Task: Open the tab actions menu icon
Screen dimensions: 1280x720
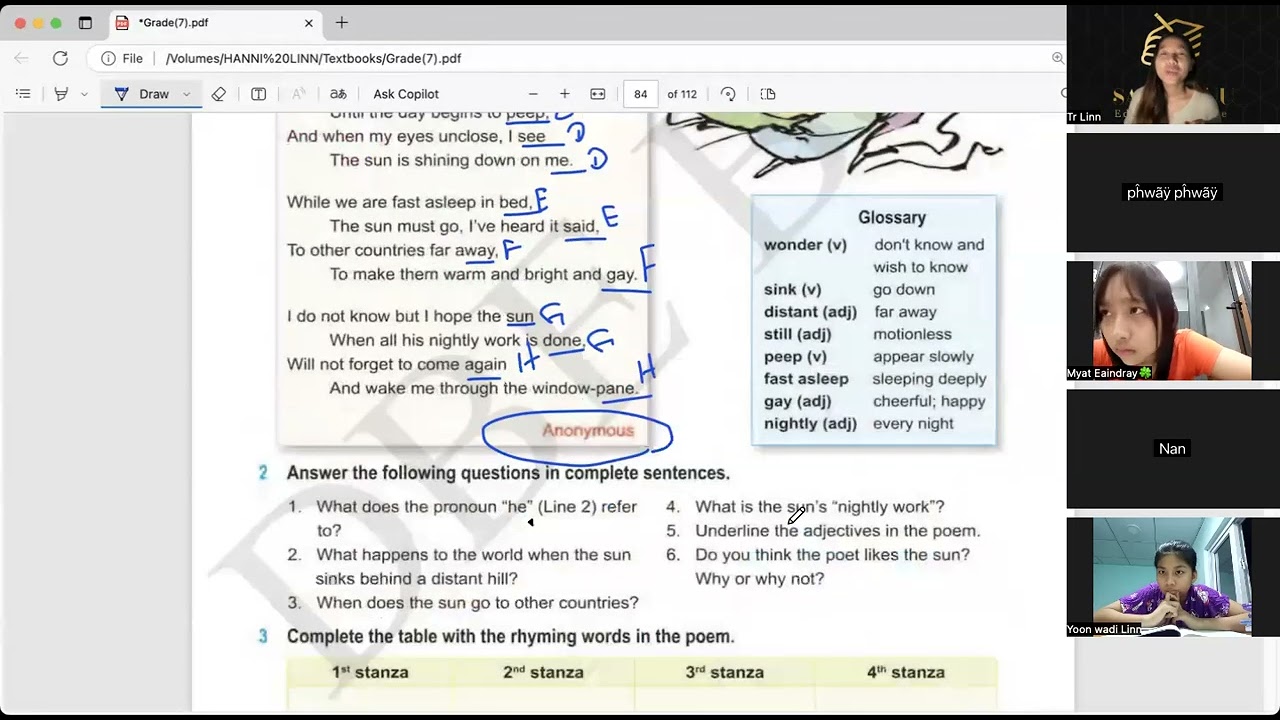Action: [85, 22]
